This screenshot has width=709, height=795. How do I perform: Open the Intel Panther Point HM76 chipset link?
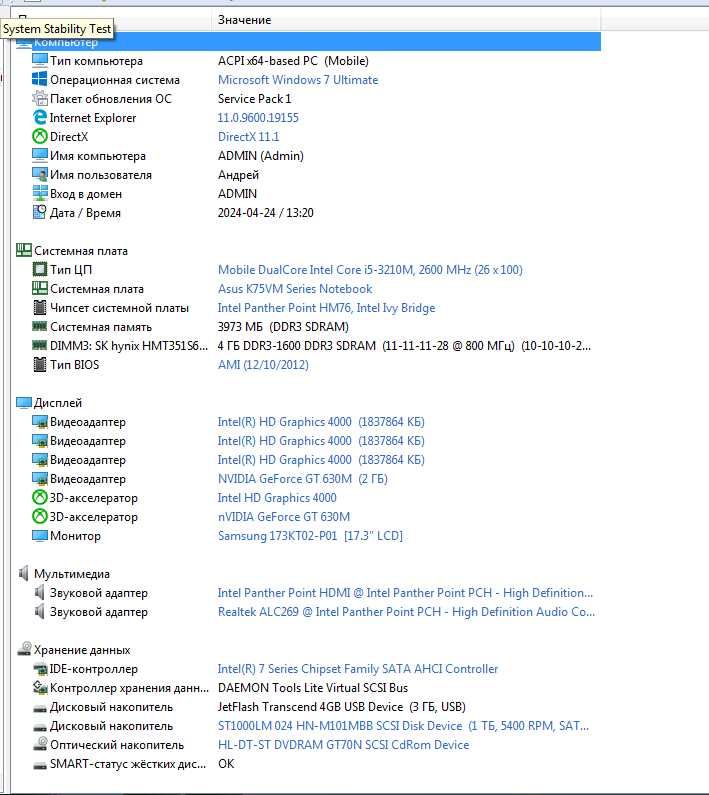click(x=327, y=308)
